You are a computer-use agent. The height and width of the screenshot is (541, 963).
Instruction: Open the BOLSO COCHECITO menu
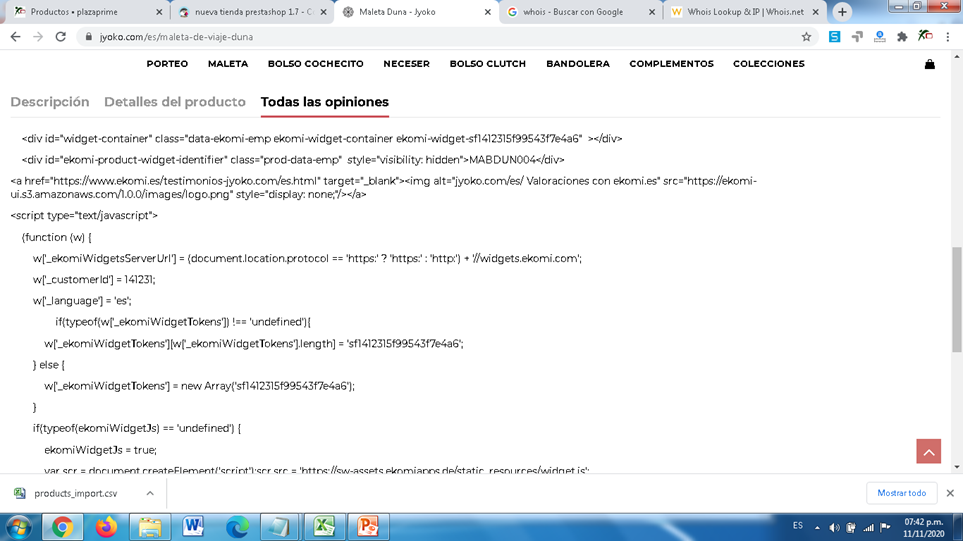316,64
